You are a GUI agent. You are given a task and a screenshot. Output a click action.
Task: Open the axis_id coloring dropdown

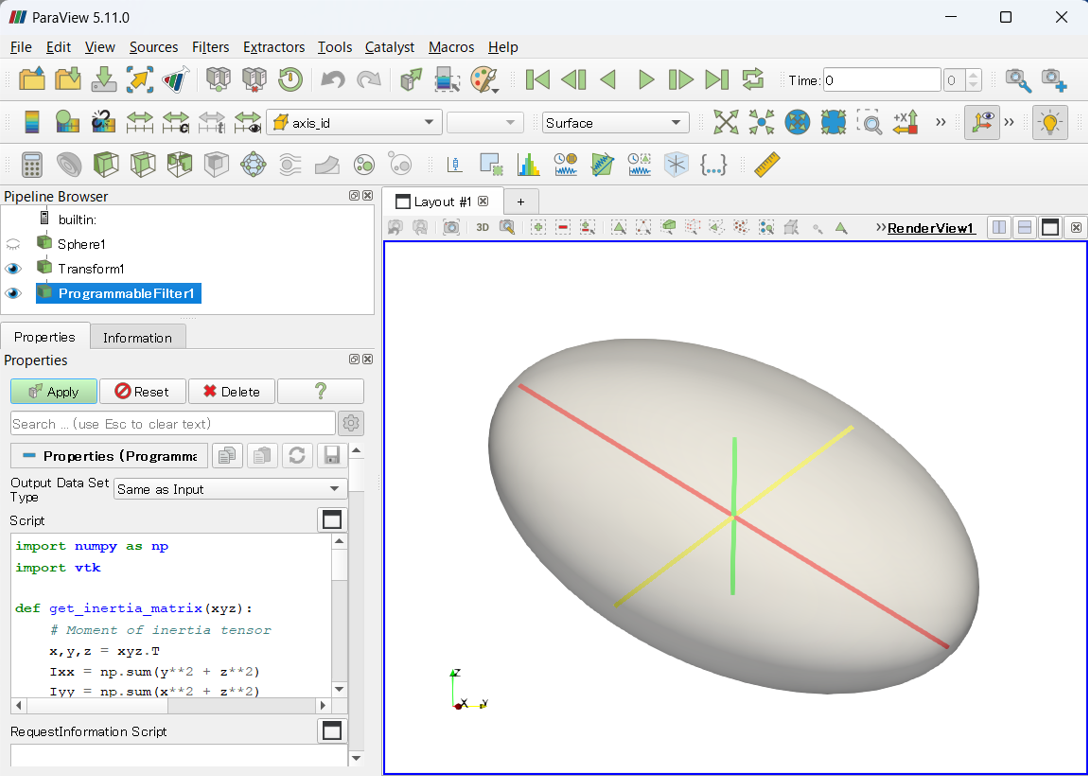(x=354, y=123)
